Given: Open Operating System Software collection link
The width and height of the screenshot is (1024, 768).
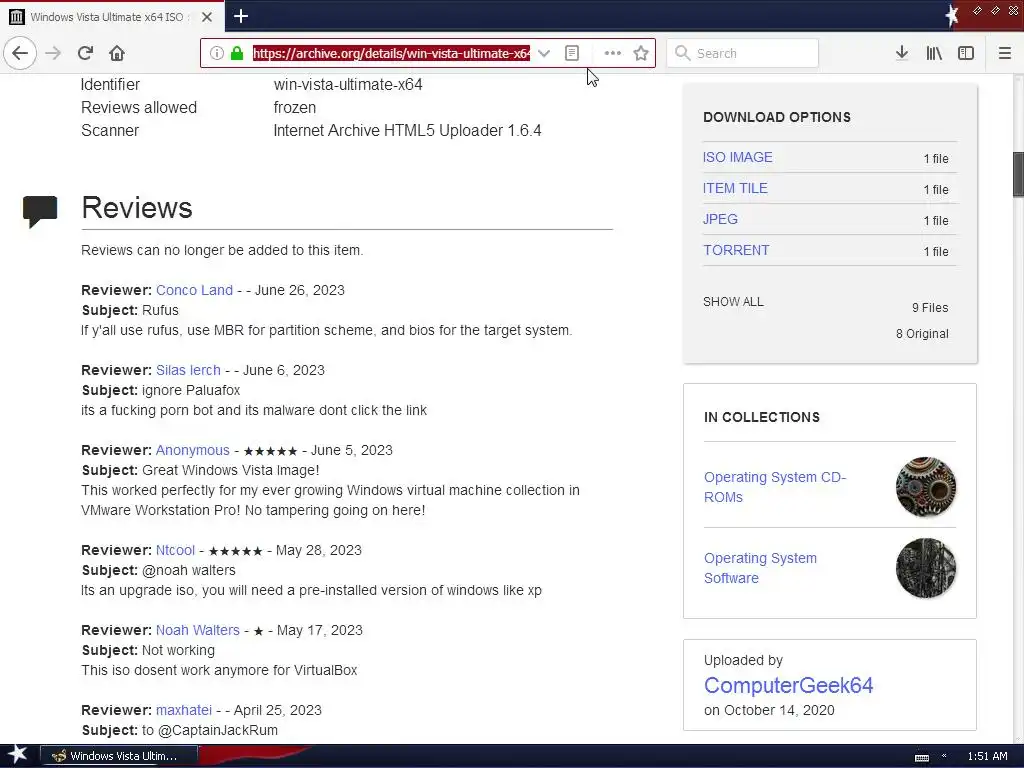Looking at the screenshot, I should pyautogui.click(x=760, y=568).
